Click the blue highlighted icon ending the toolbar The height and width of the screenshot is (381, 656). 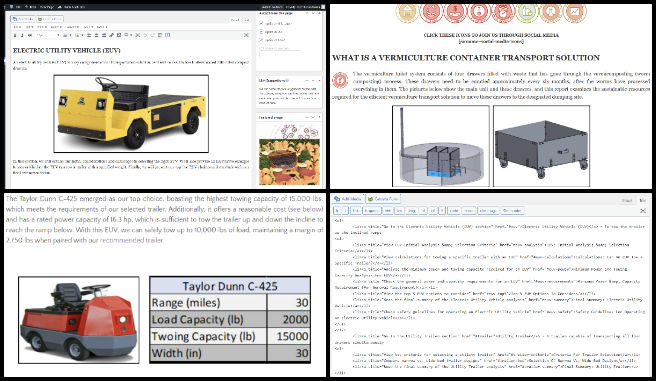click(x=167, y=35)
